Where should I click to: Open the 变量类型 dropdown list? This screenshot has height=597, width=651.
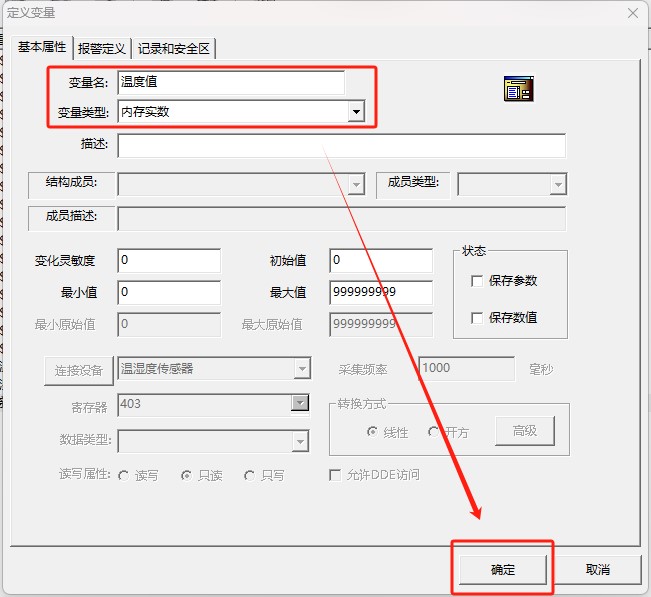pos(355,112)
